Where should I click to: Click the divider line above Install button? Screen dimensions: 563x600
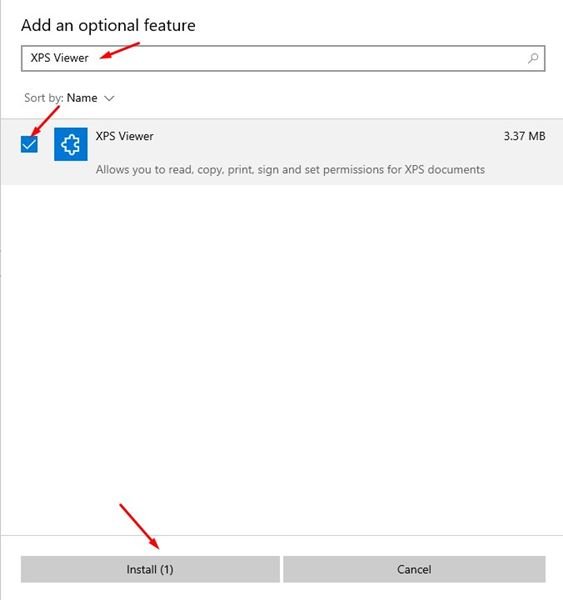pyautogui.click(x=282, y=535)
